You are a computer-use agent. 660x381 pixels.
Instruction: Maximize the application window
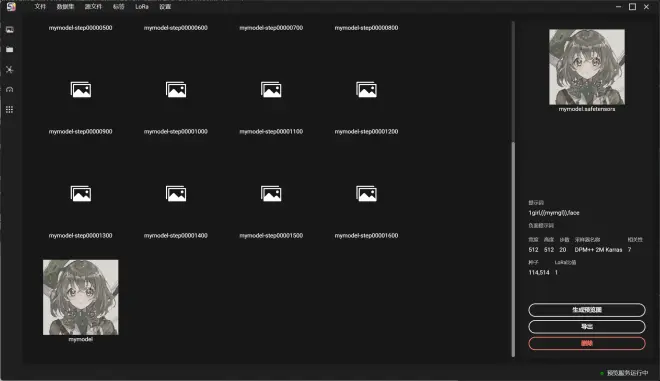[632, 7]
